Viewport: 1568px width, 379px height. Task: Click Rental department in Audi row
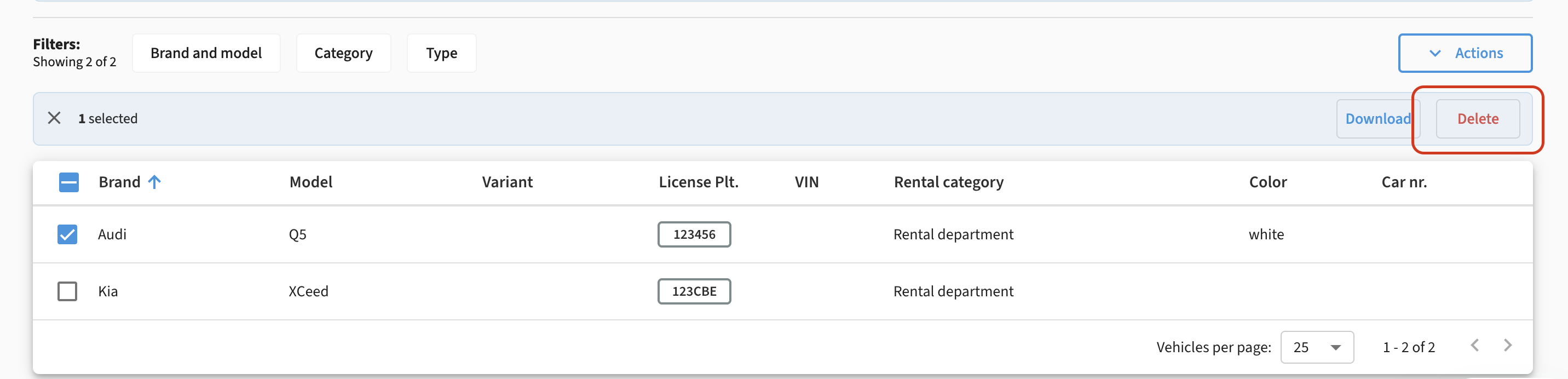(953, 234)
